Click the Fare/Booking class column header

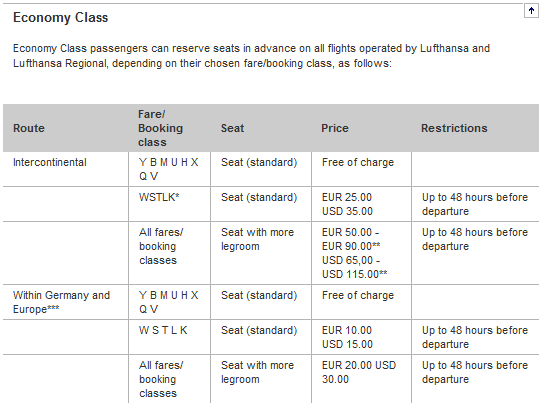click(160, 128)
